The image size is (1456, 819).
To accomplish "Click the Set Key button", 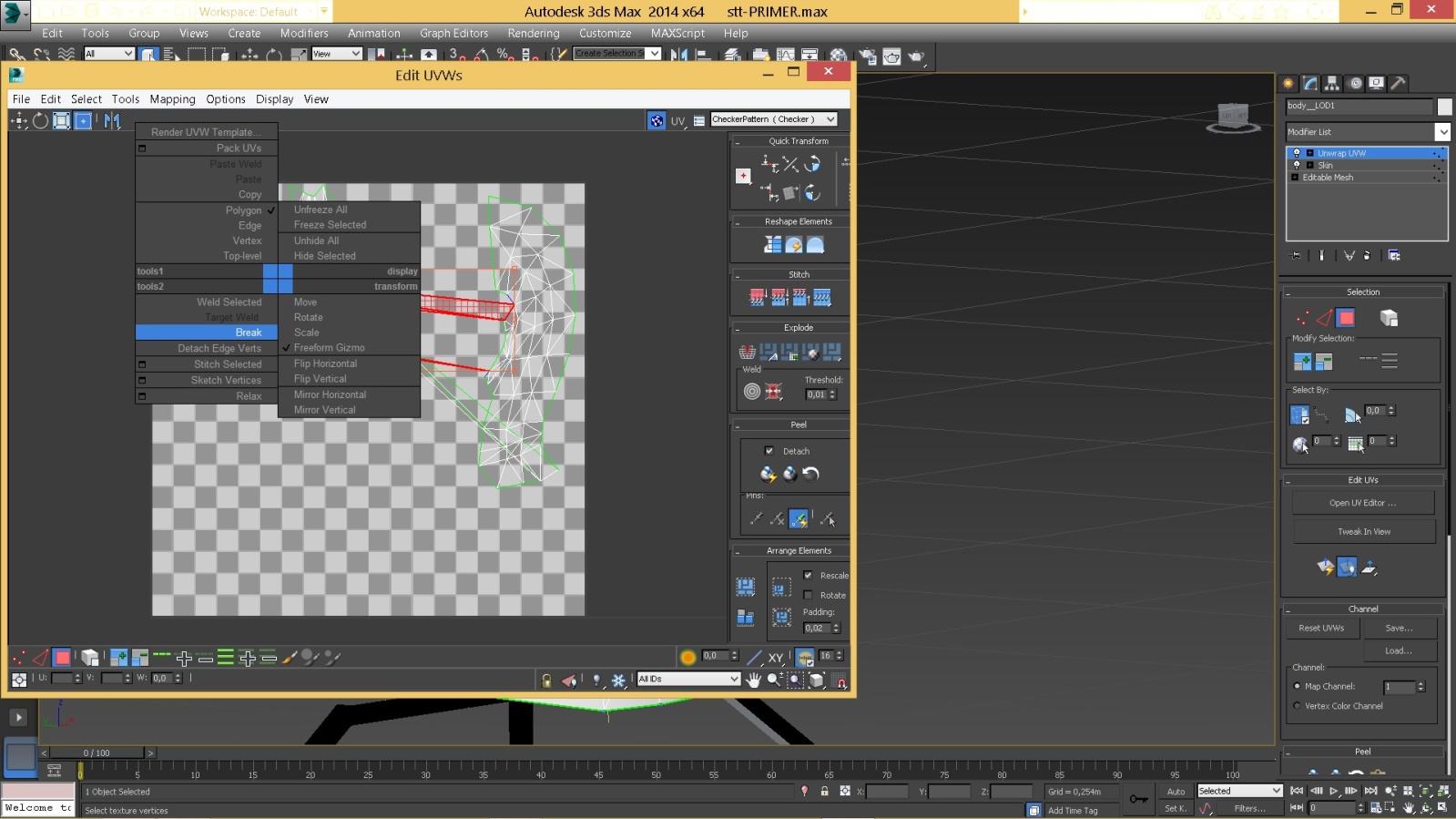I will pyautogui.click(x=1176, y=808).
